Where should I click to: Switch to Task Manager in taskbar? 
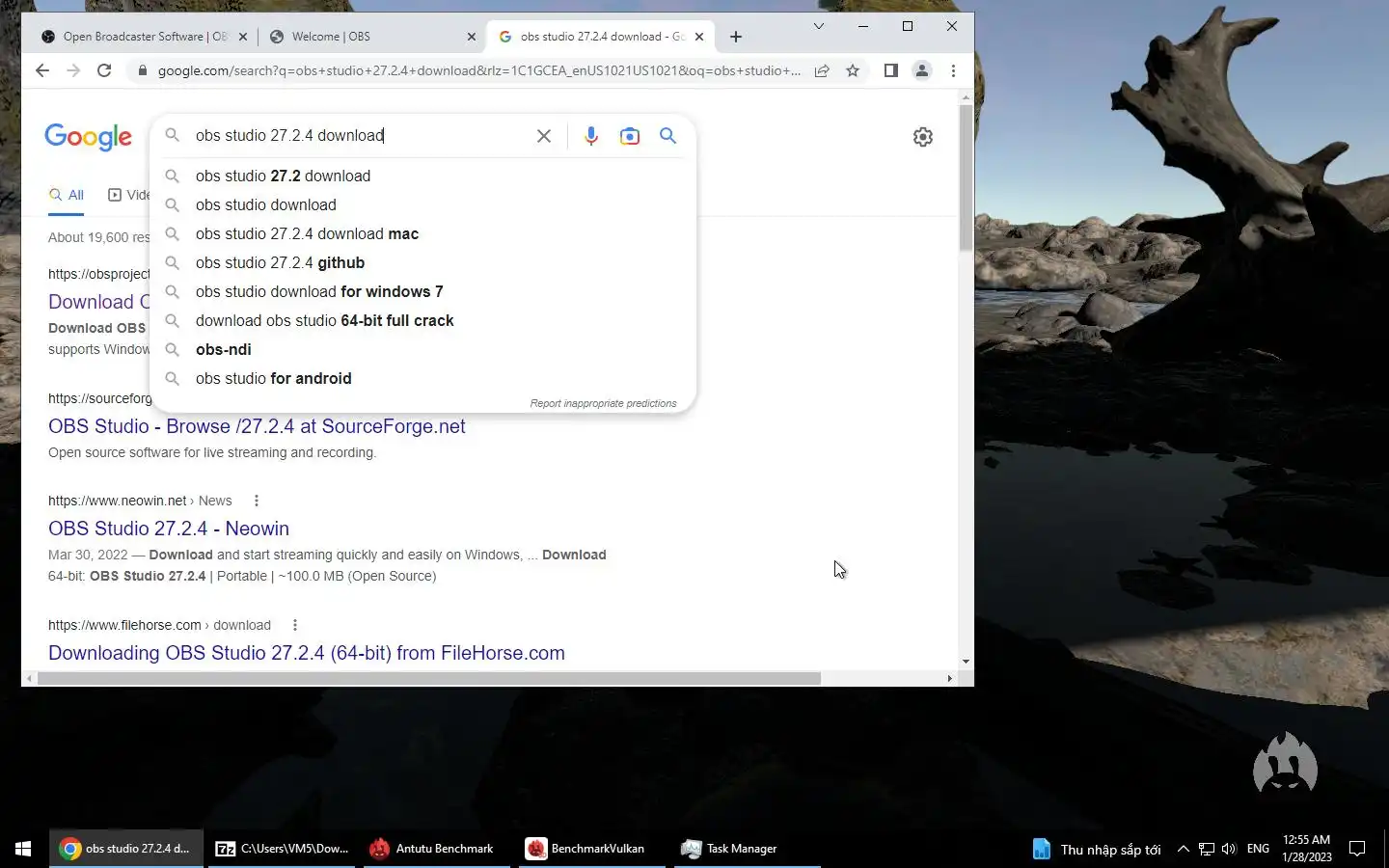point(747,849)
